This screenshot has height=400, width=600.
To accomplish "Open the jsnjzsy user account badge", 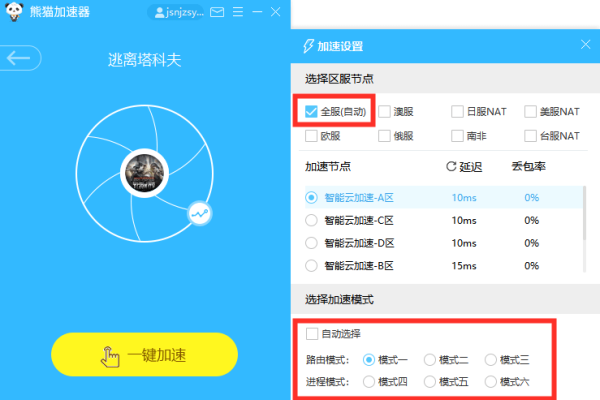I will click(x=176, y=12).
